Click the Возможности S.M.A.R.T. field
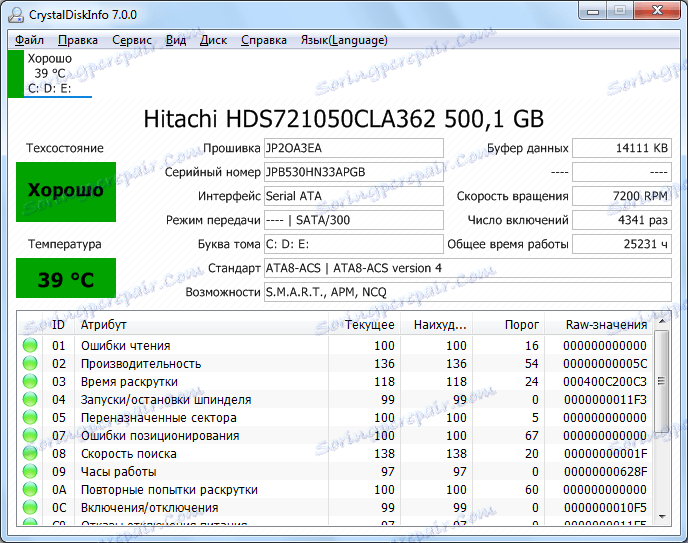 (x=467, y=292)
